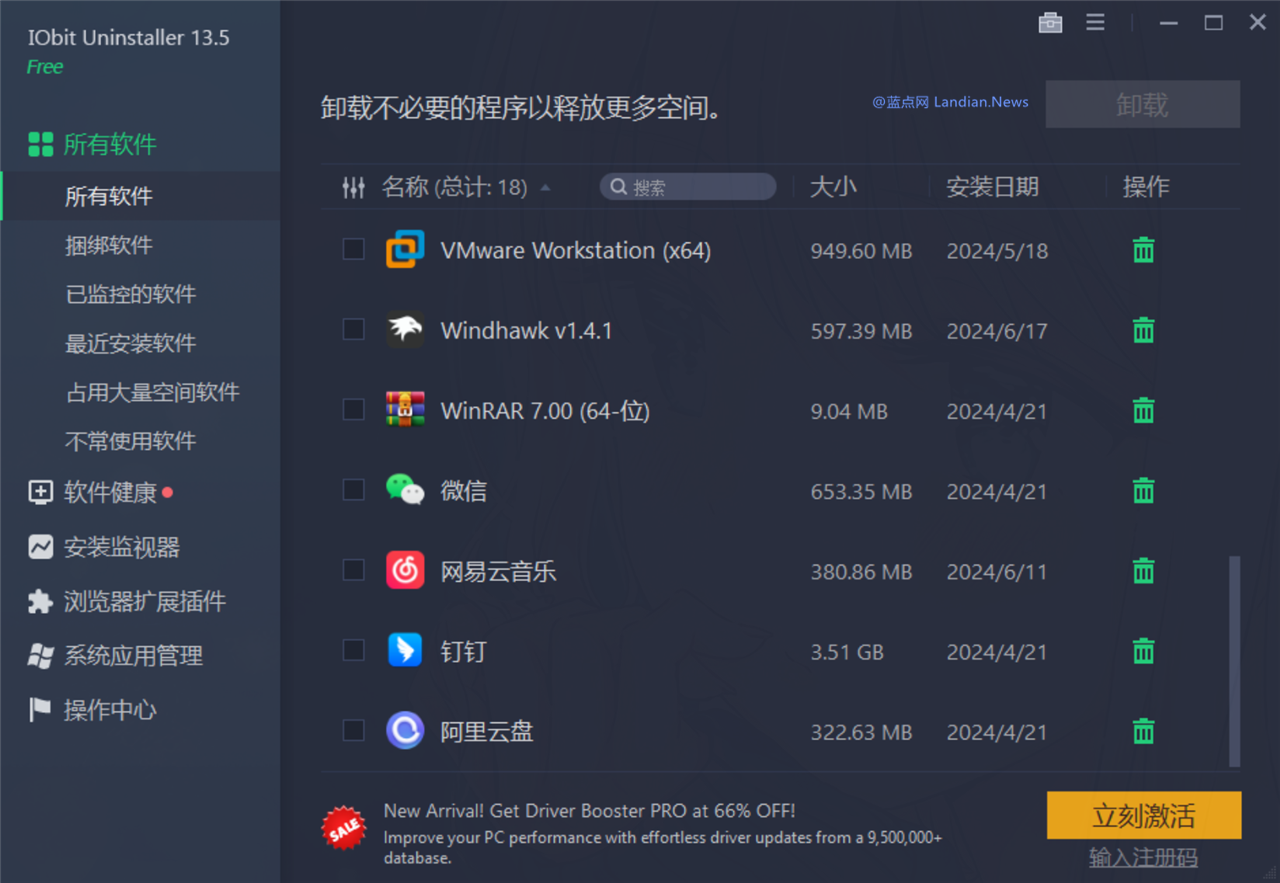Check the VMware Workstation (x64) checkbox
Screen dimensions: 1280x883
(x=354, y=249)
